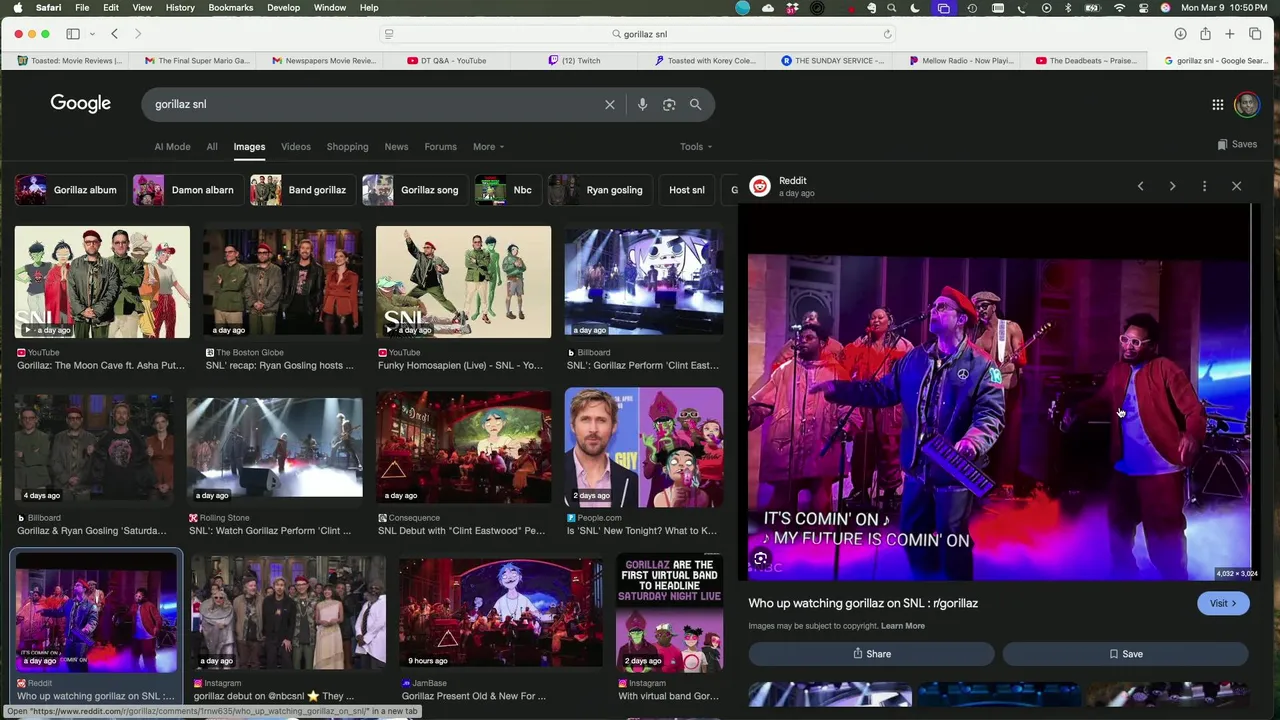Image resolution: width=1280 pixels, height=720 pixels.
Task: Open Google account profile avatar
Action: click(1246, 104)
